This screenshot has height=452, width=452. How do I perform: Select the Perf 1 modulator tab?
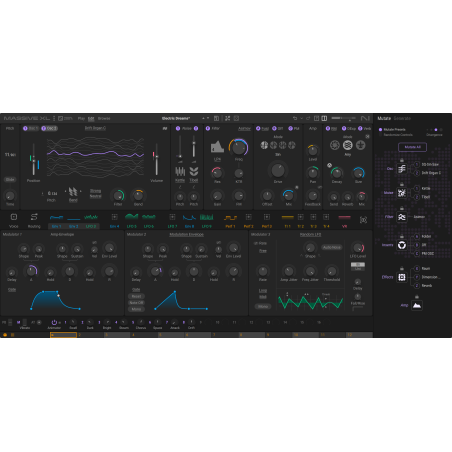(x=230, y=220)
